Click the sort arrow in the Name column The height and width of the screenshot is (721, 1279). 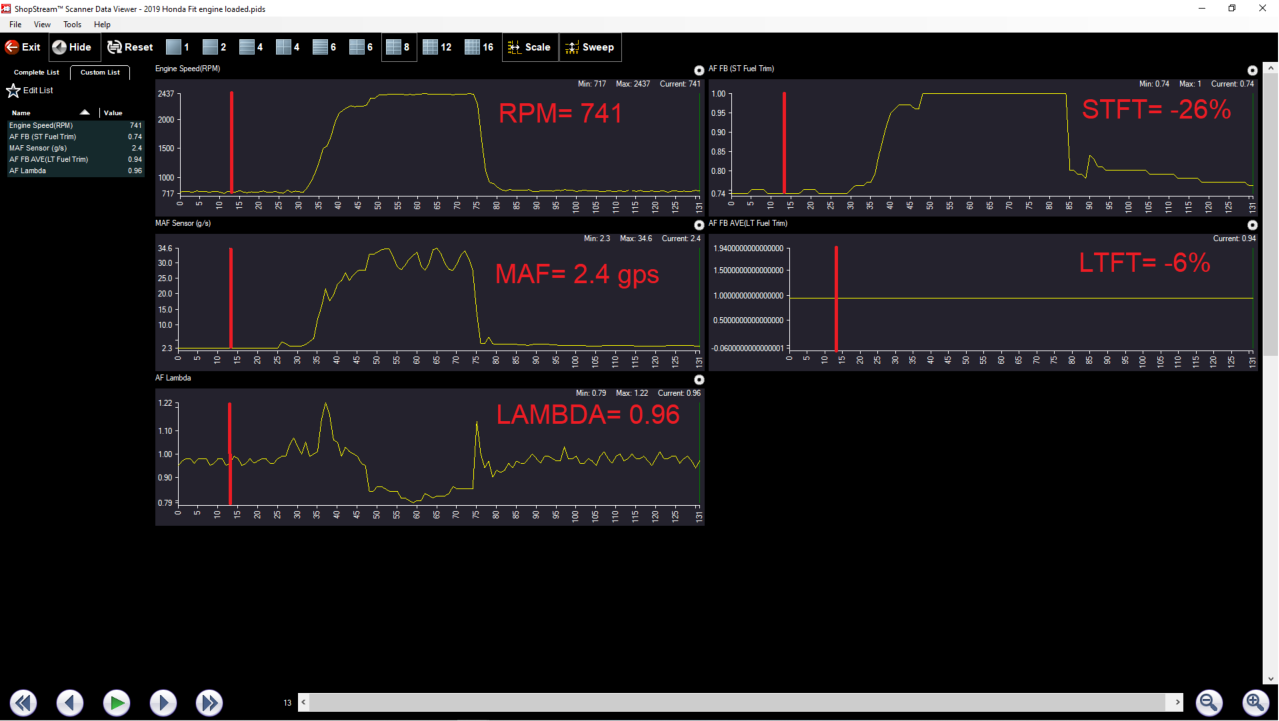(x=85, y=113)
